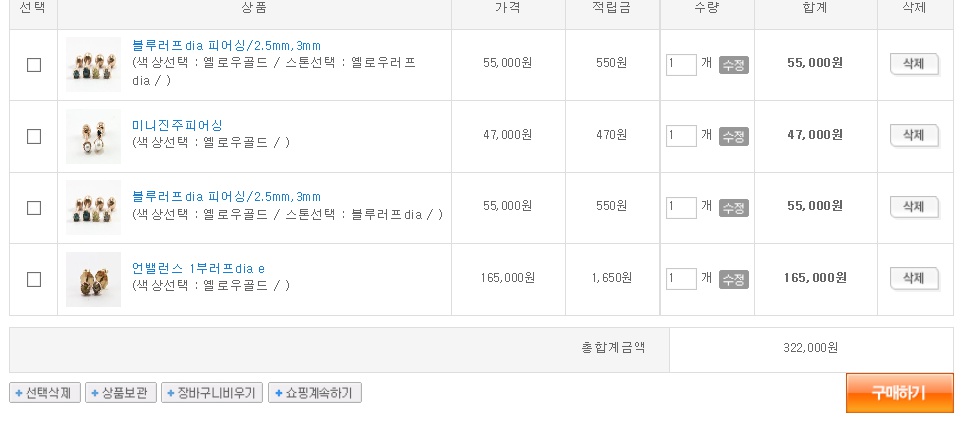Check the box for 미니진주피어싱 row

click(34, 136)
